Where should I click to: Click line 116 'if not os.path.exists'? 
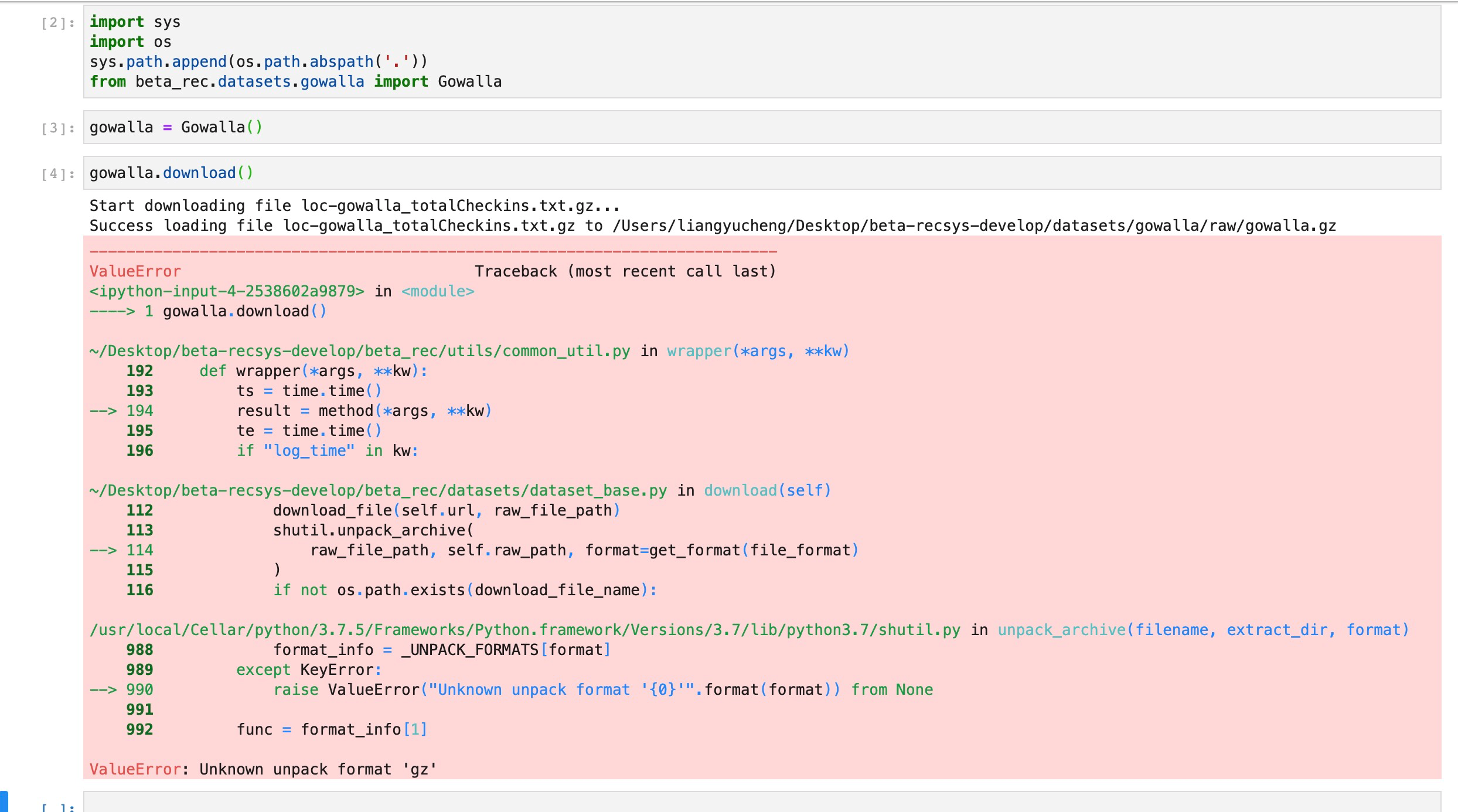point(391,590)
